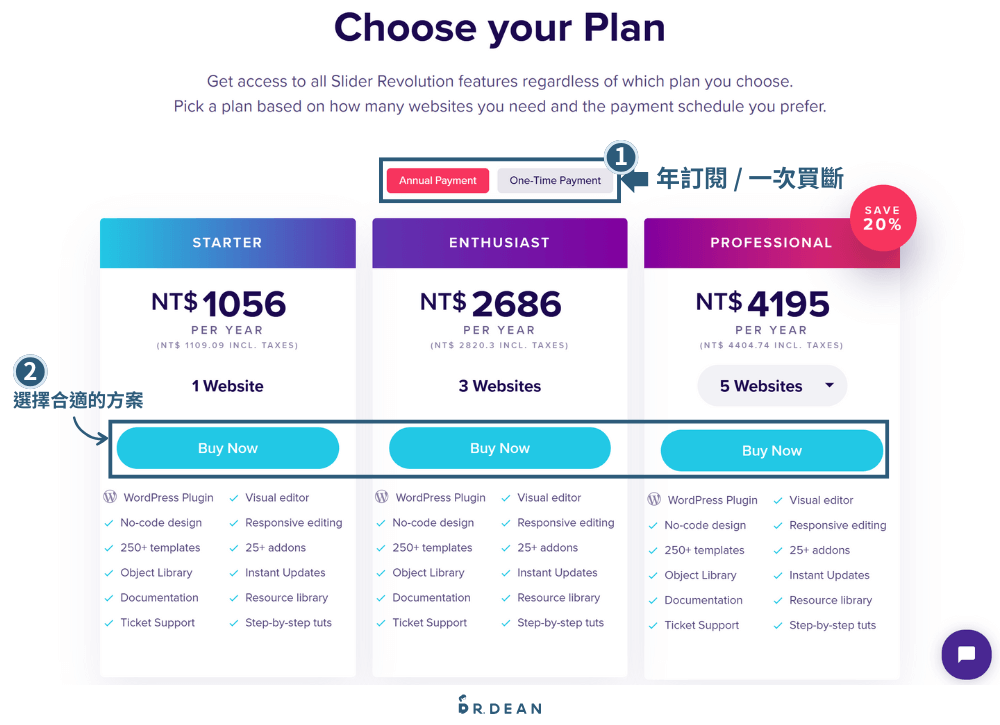Click the WordPress Plugin icon in Professional column

point(655,500)
